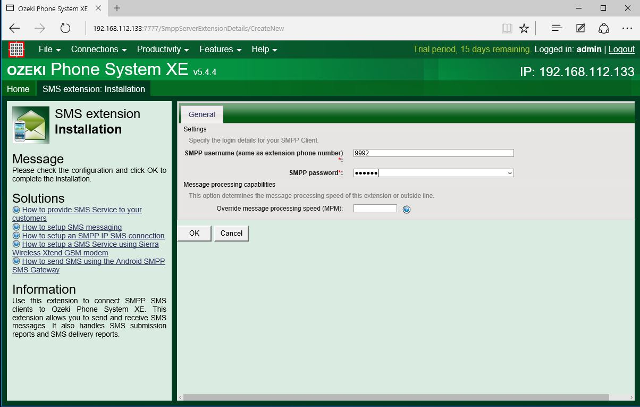
Task: Select the SMS extension: Installation tab
Action: (x=93, y=89)
